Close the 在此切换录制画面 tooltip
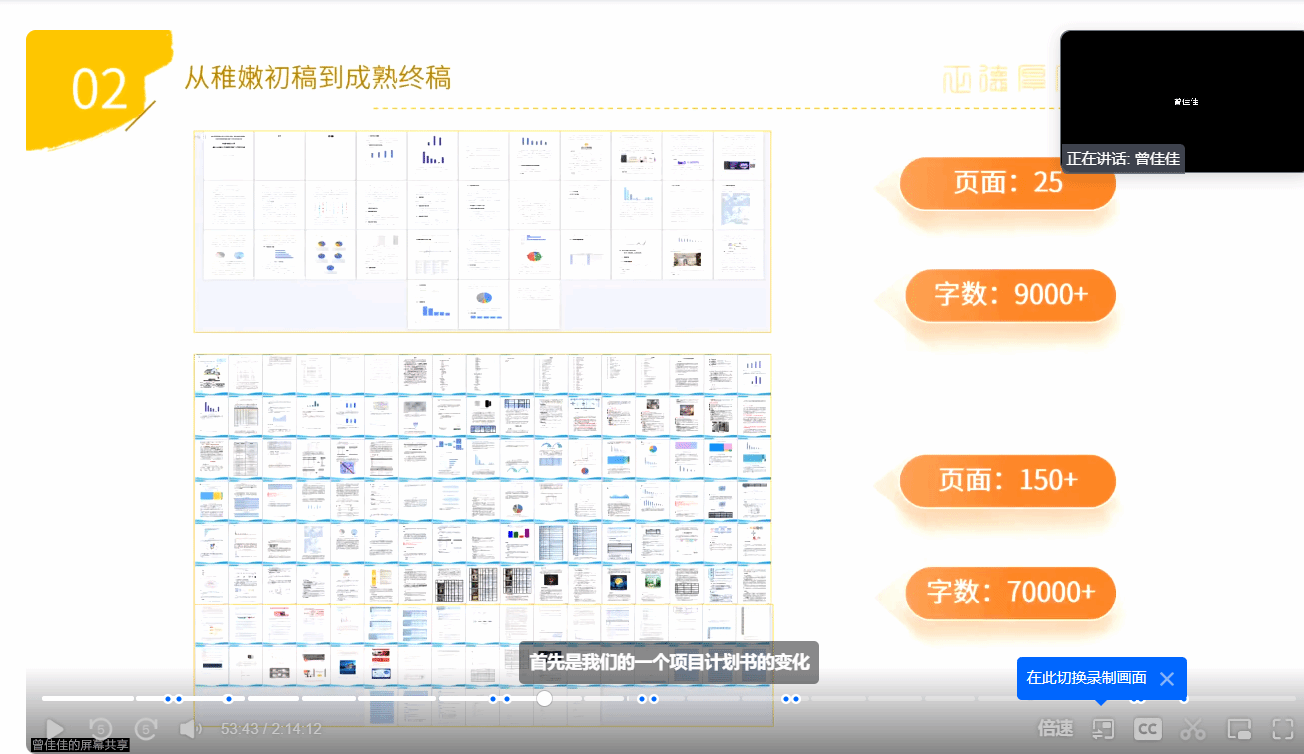Image resolution: width=1304 pixels, height=754 pixels. (x=1166, y=679)
